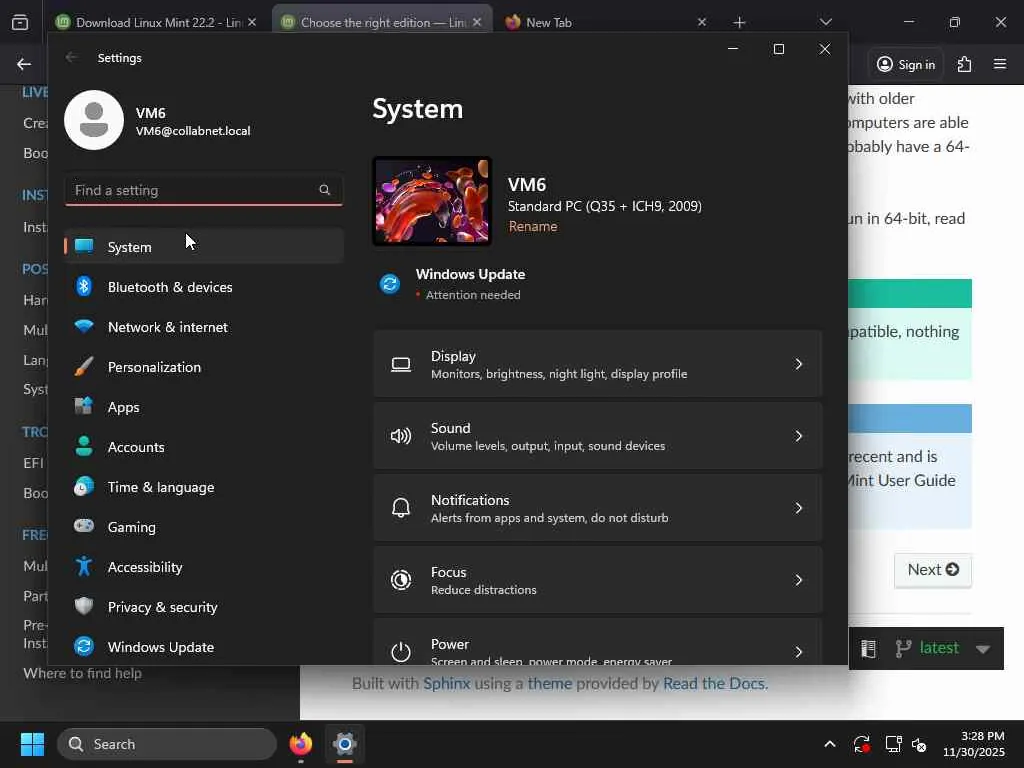Click the muted volume tray icon

(x=919, y=744)
